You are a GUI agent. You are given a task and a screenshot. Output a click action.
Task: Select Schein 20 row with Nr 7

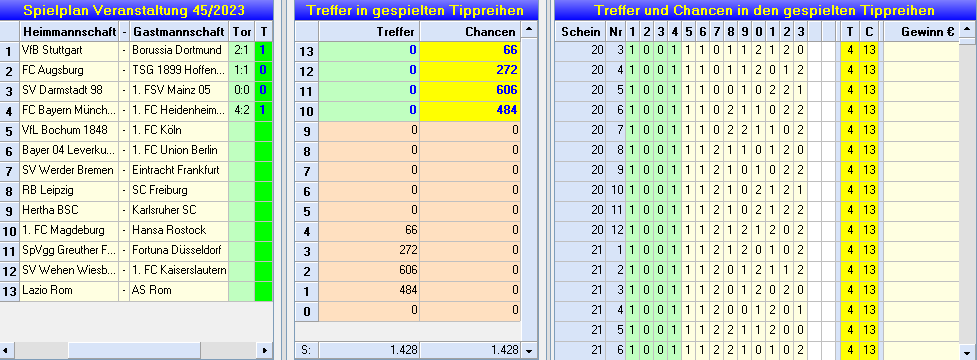[x=757, y=130]
